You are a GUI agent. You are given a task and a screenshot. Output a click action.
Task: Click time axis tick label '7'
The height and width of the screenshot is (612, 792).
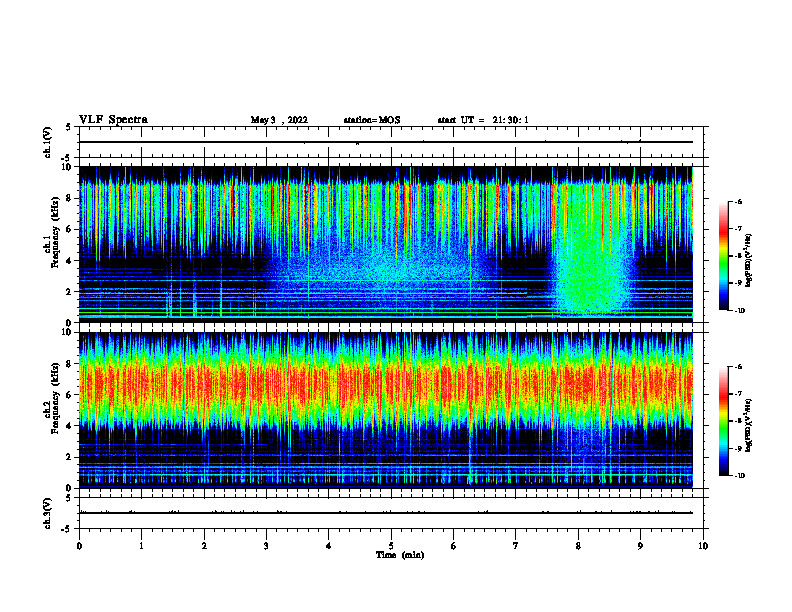click(x=516, y=546)
